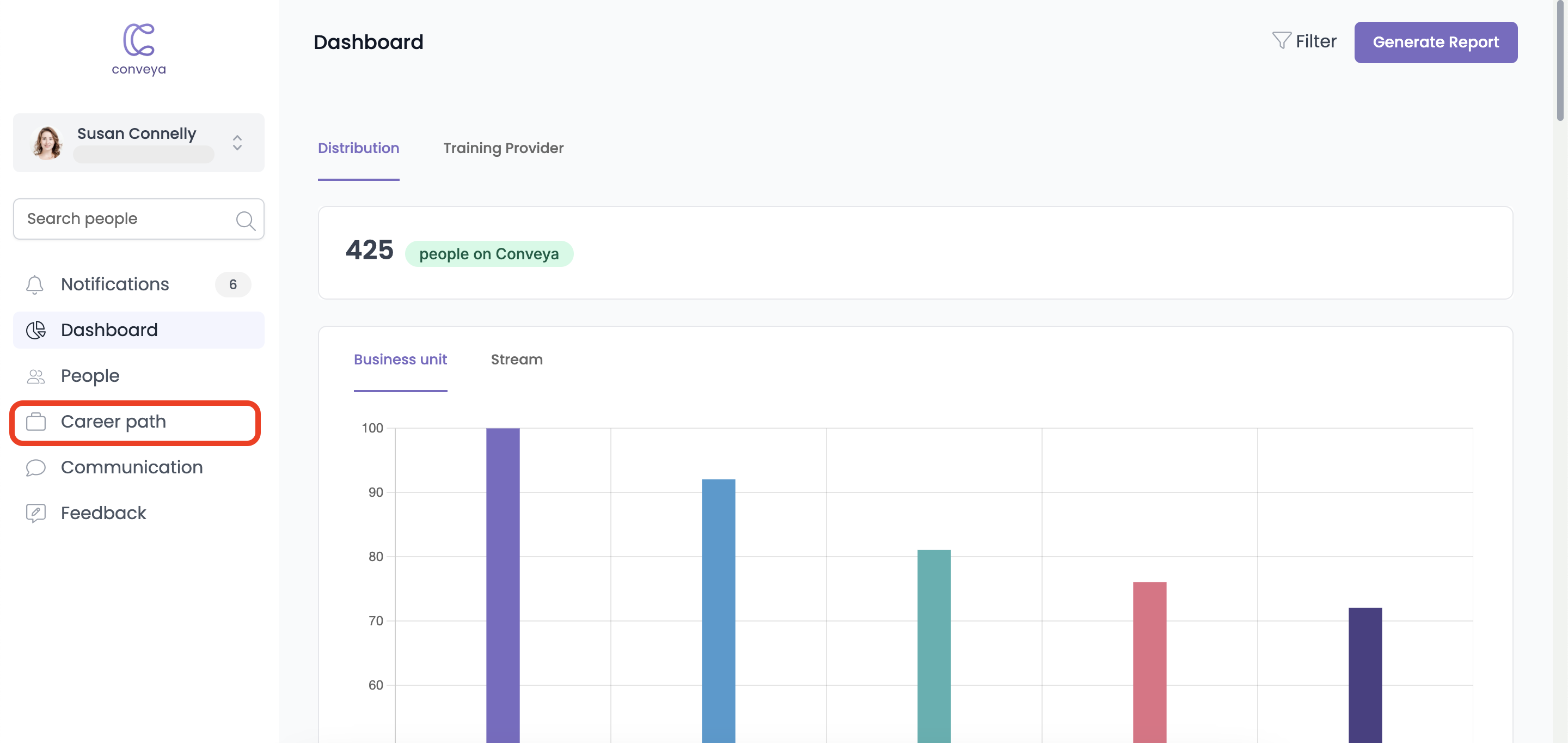Click the Generate Report button
Viewport: 1568px width, 743px height.
(x=1435, y=42)
